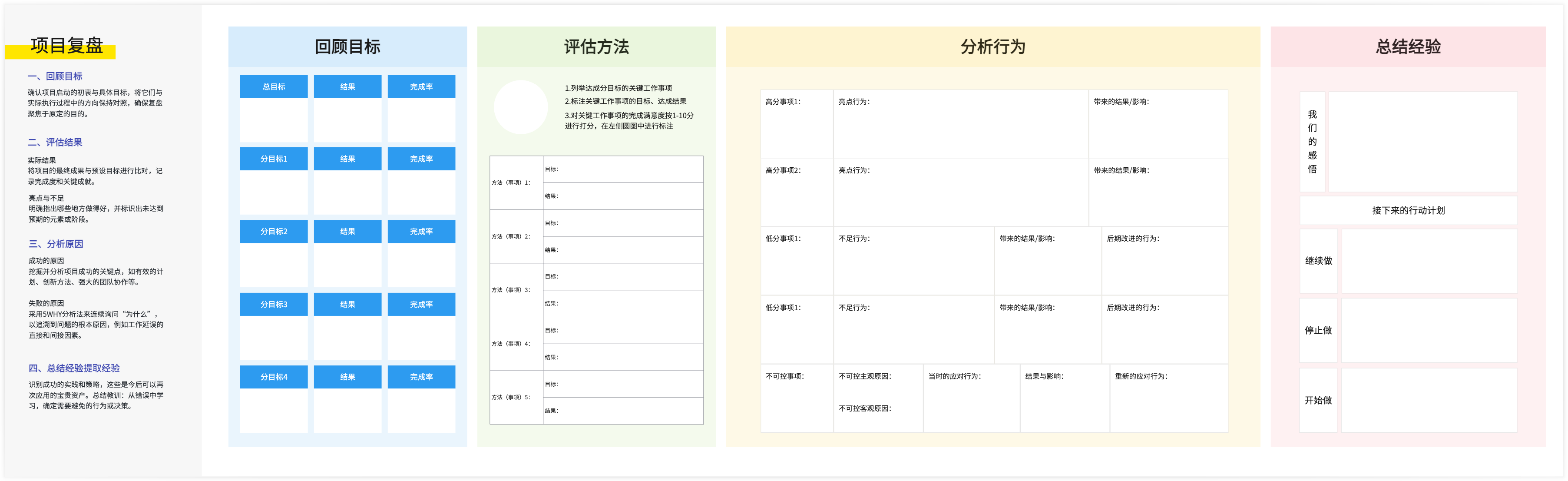Screen dimensions: 1568x481
Task: Click the 停止做 label
Action: pyautogui.click(x=1318, y=330)
